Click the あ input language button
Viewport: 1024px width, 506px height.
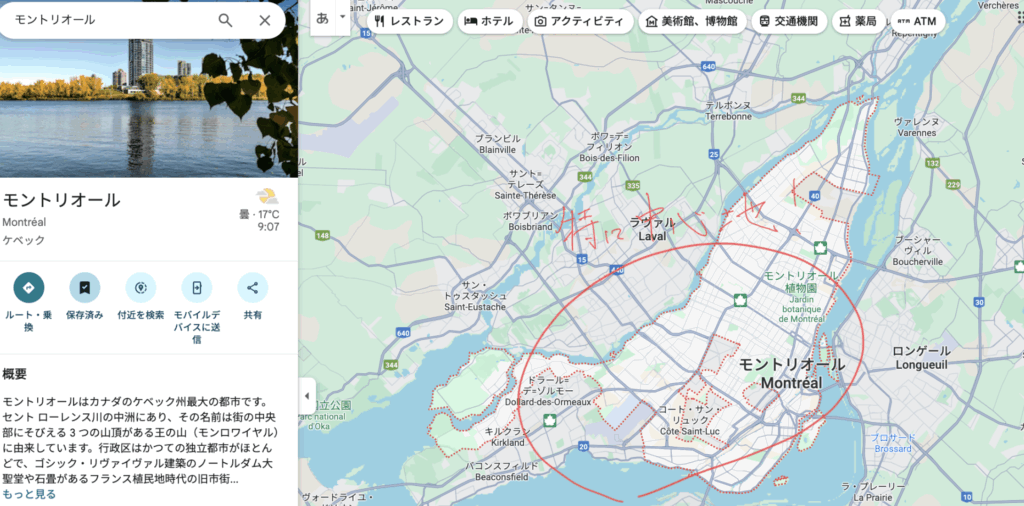(x=322, y=18)
